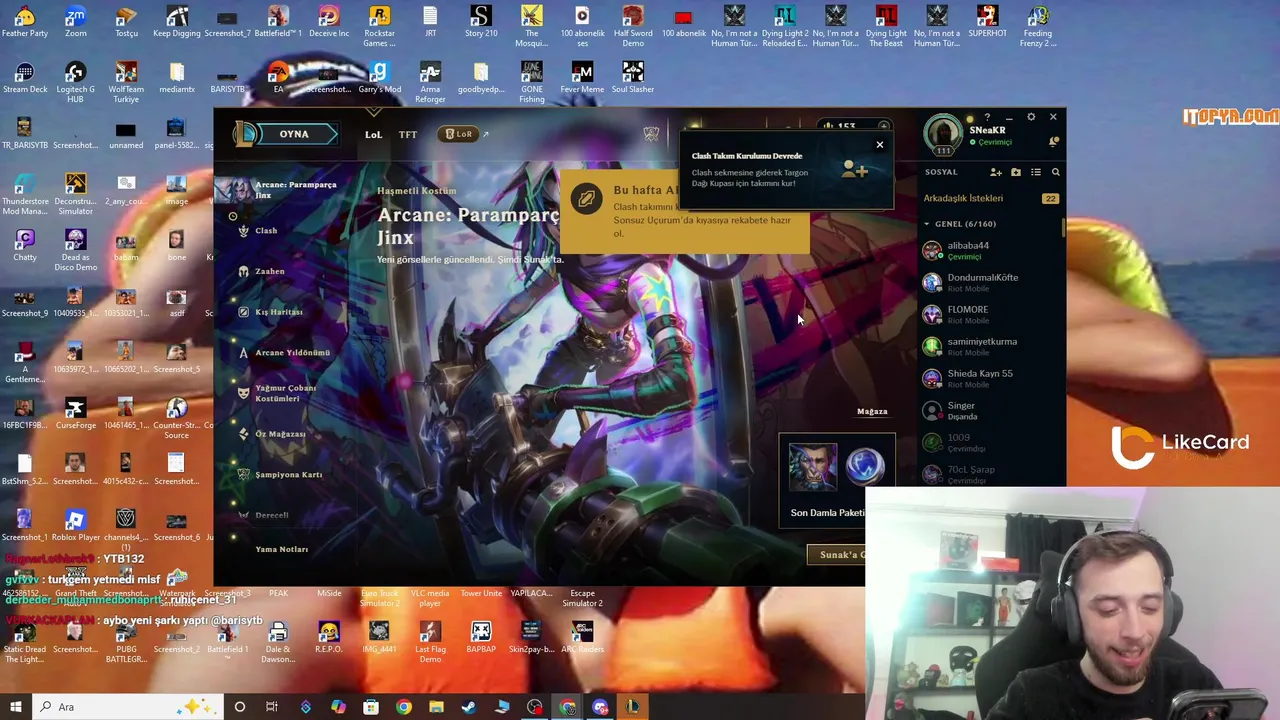Switch to the TFT tab
The height and width of the screenshot is (720, 1280).
click(408, 134)
